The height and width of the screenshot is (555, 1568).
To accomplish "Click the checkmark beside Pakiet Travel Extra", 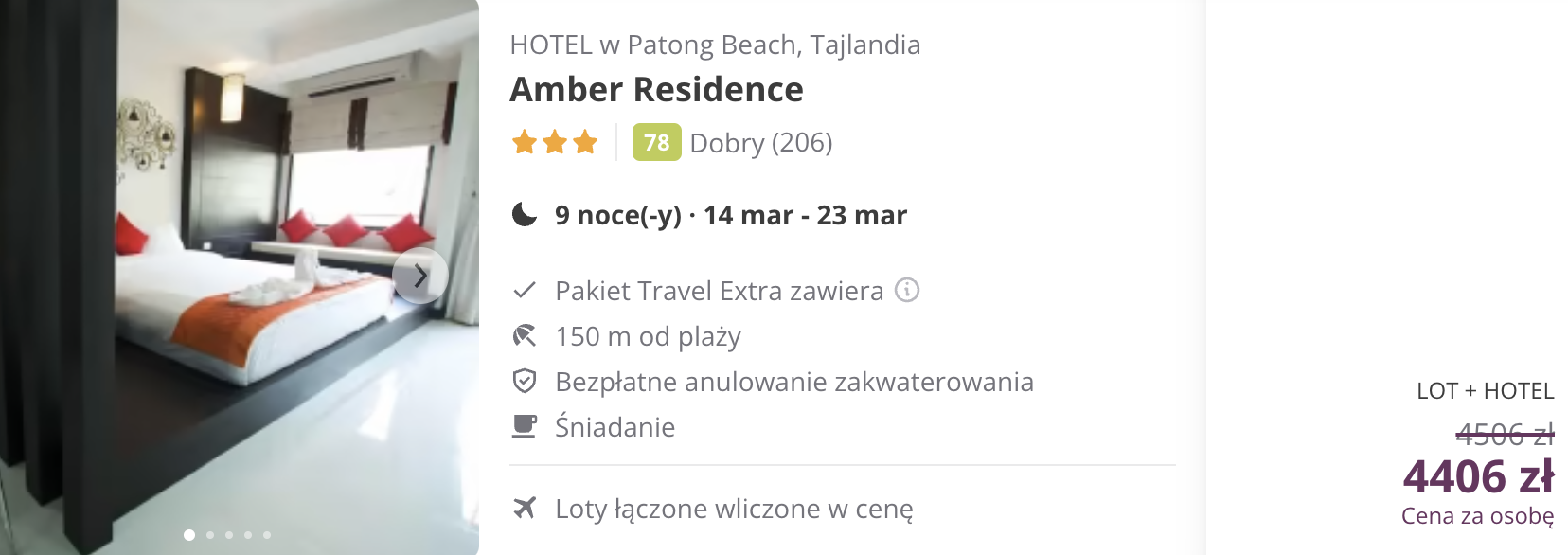I will (x=525, y=290).
